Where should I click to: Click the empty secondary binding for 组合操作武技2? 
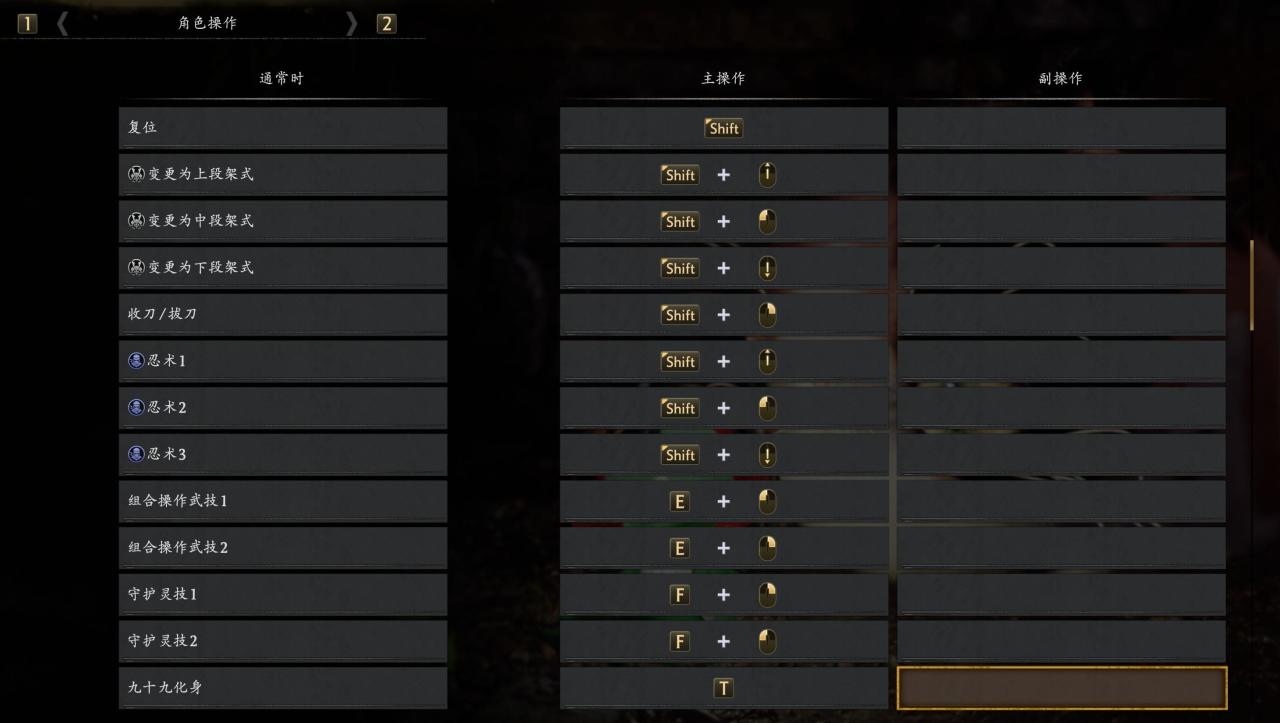tap(1061, 548)
